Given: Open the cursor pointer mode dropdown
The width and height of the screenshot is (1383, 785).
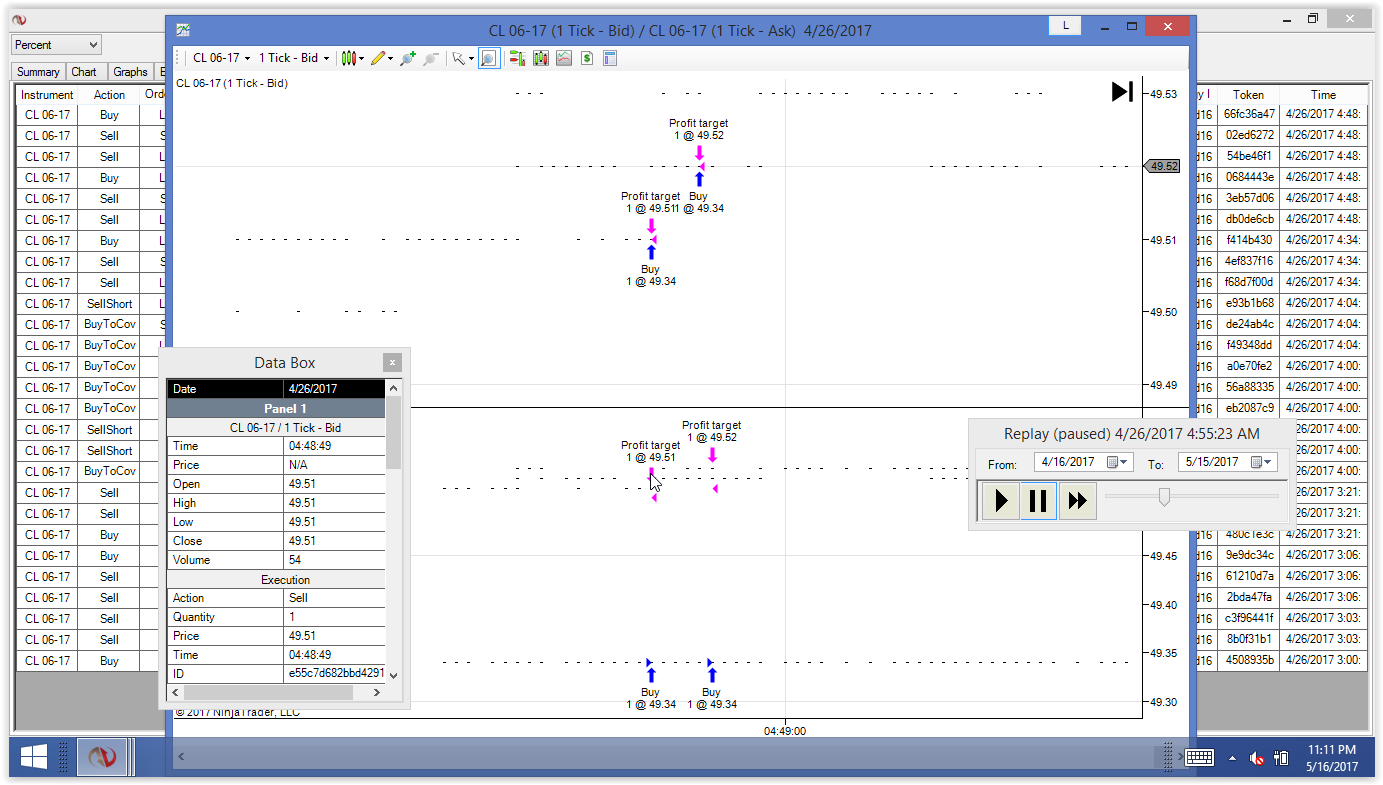Looking at the screenshot, I should coord(463,58).
